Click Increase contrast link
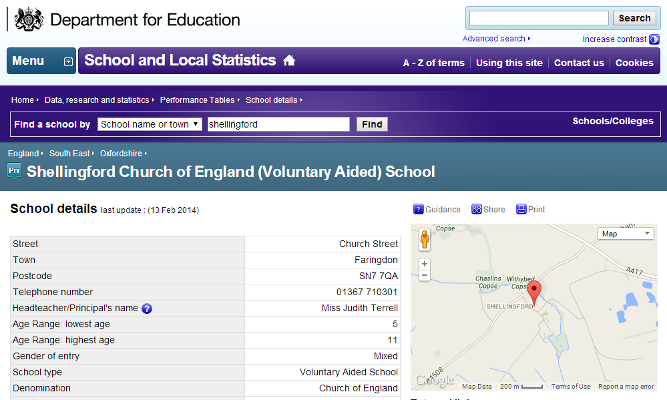This screenshot has width=667, height=400. click(x=614, y=39)
